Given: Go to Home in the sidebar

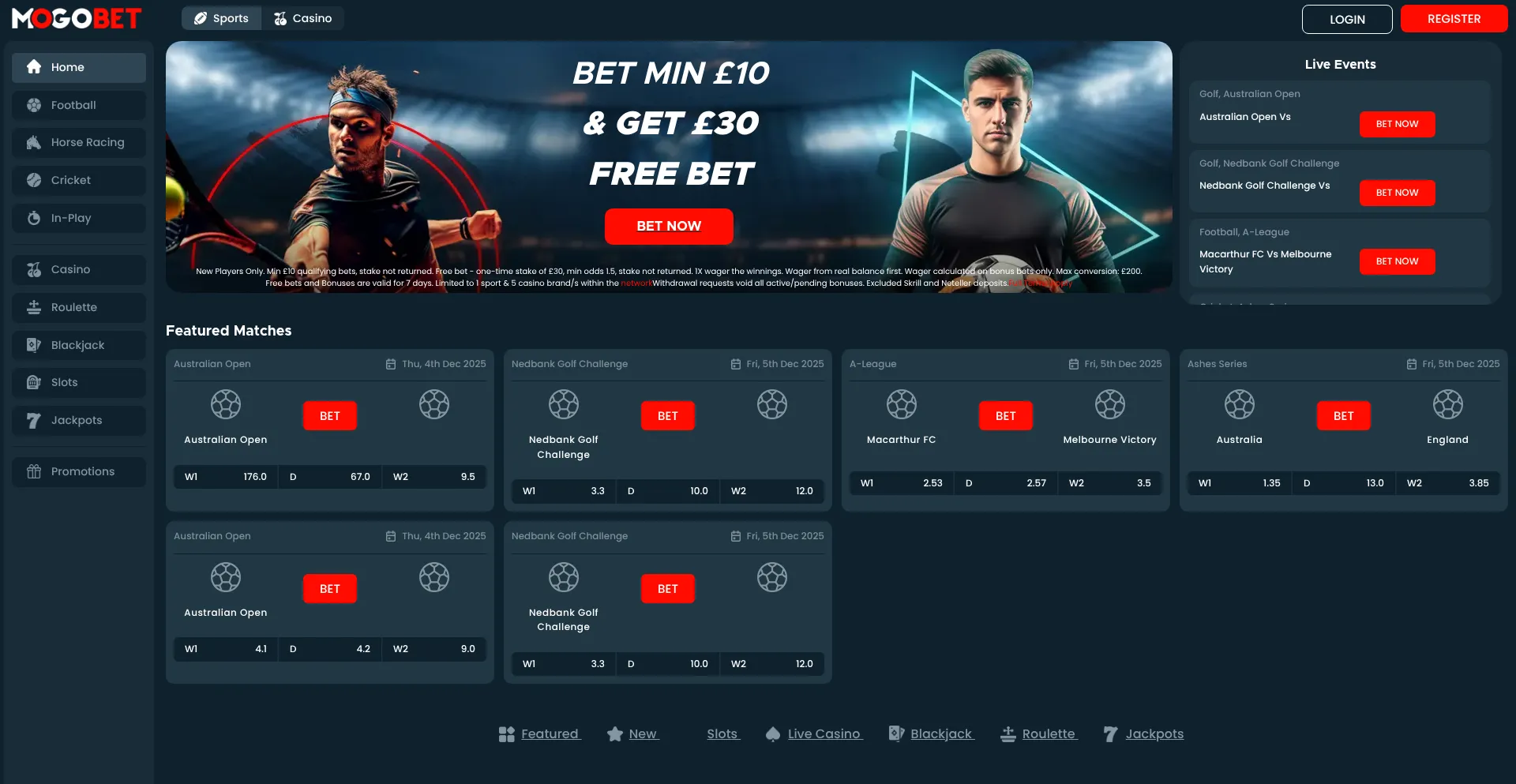Looking at the screenshot, I should pos(79,67).
